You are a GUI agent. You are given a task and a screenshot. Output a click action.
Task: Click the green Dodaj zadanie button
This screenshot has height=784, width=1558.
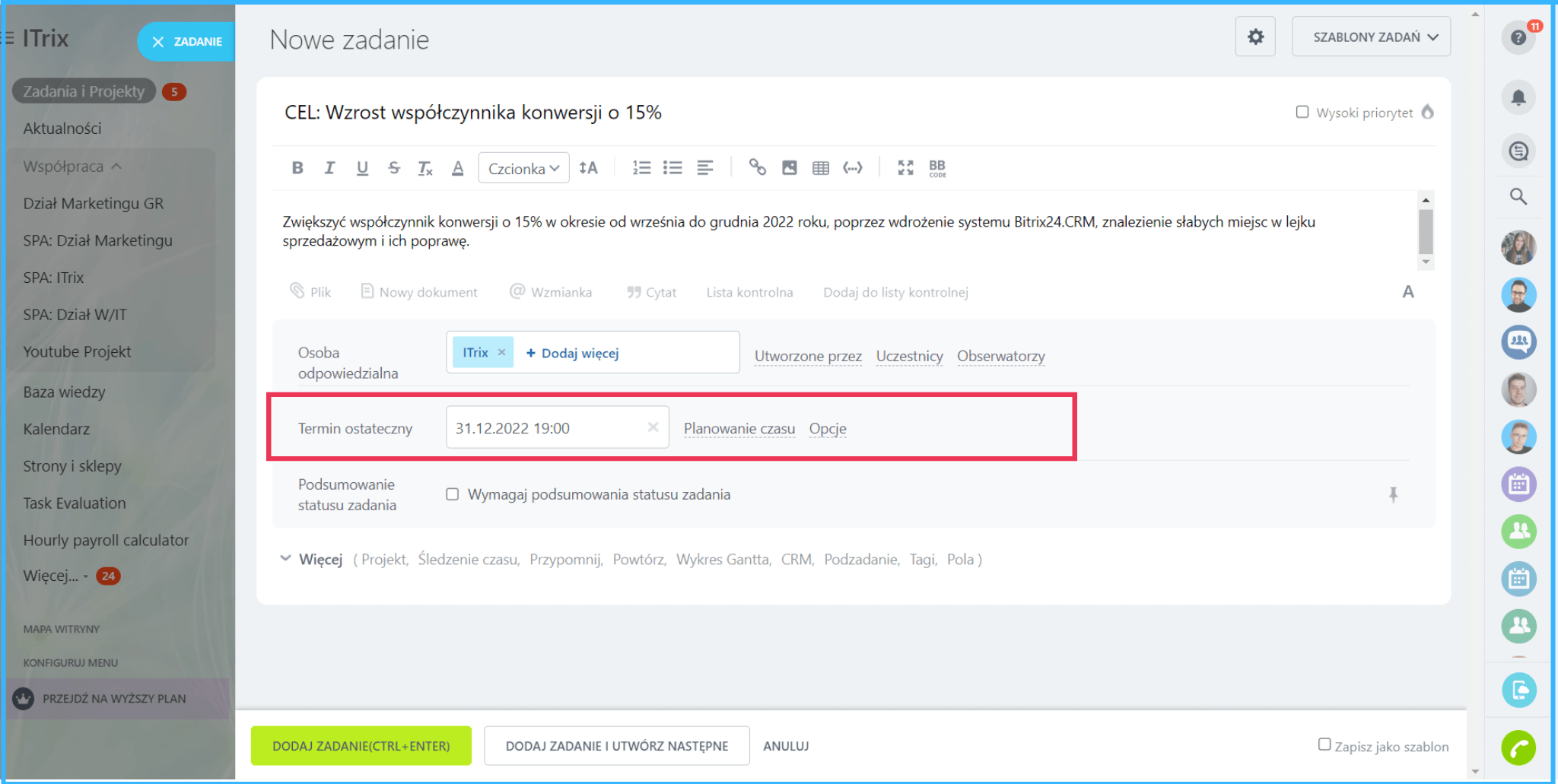click(x=361, y=746)
